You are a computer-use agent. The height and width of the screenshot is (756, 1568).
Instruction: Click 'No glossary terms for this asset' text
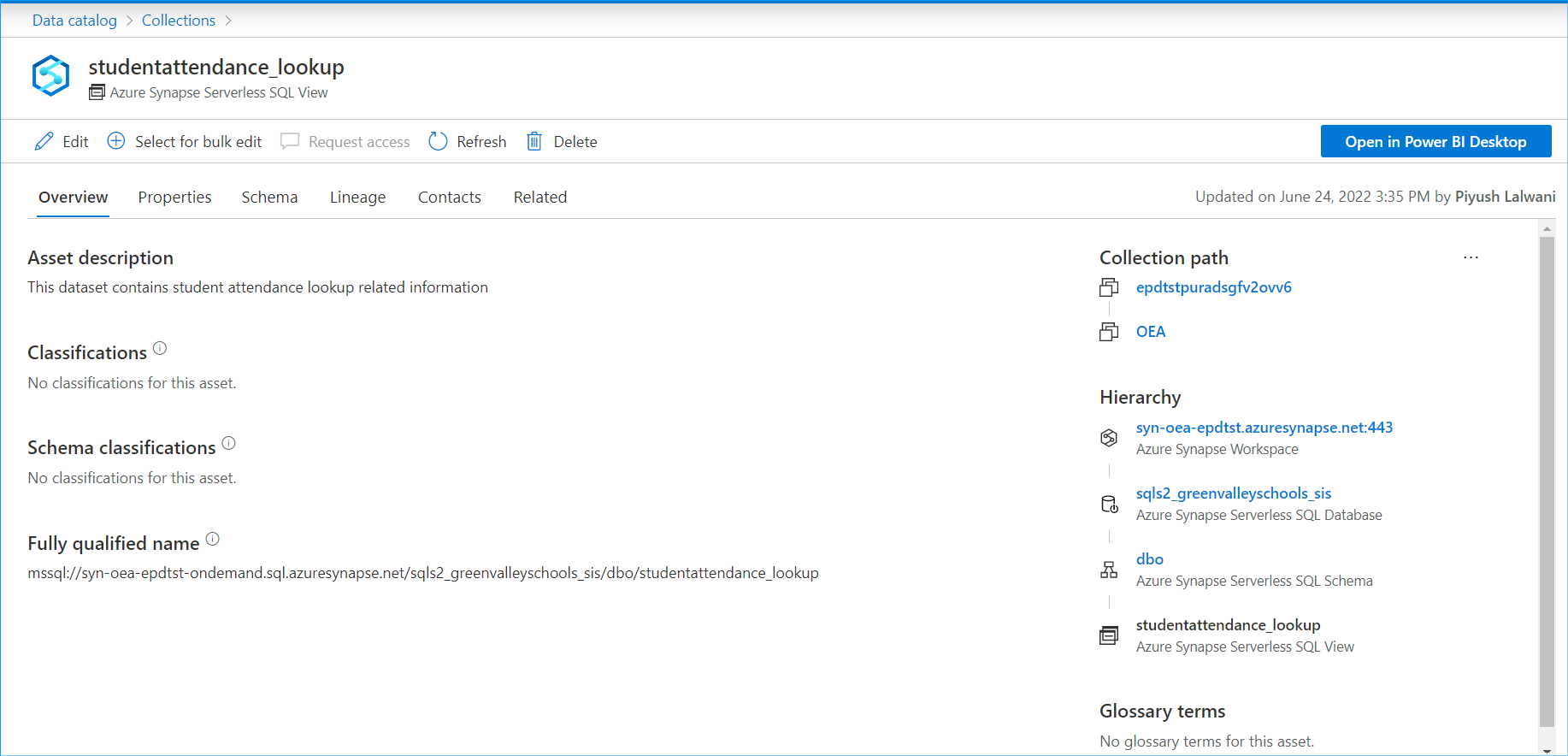(x=1206, y=741)
